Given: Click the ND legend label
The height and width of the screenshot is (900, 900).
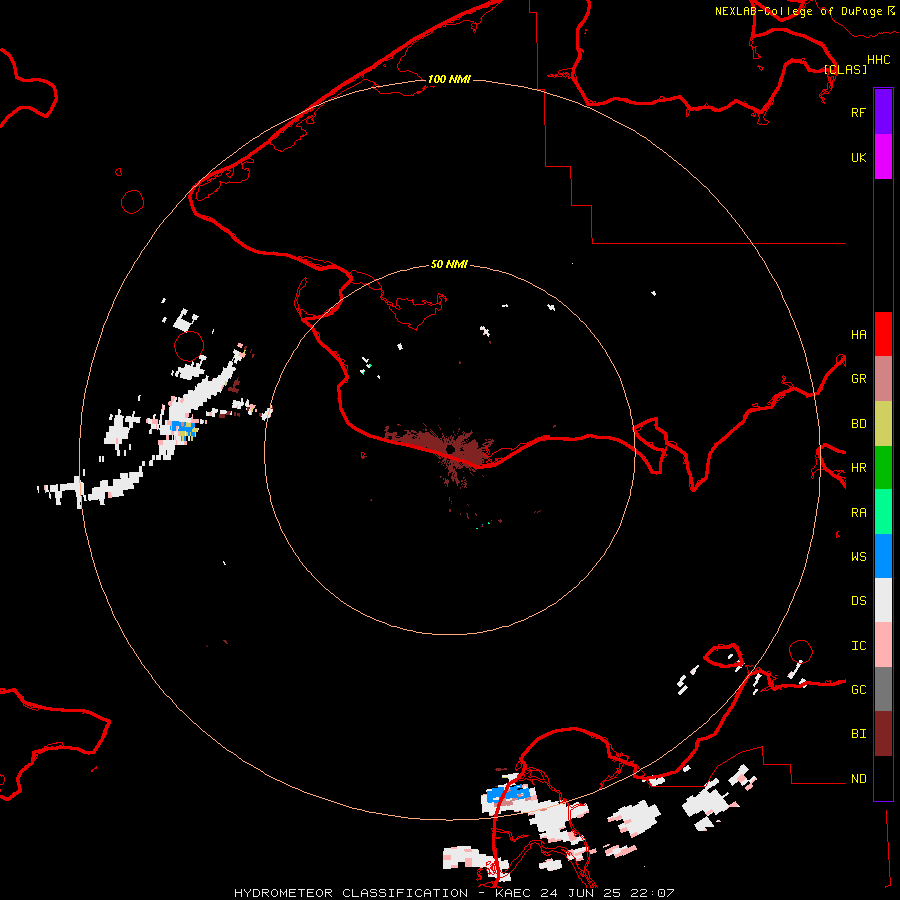Looking at the screenshot, I should click(x=858, y=779).
